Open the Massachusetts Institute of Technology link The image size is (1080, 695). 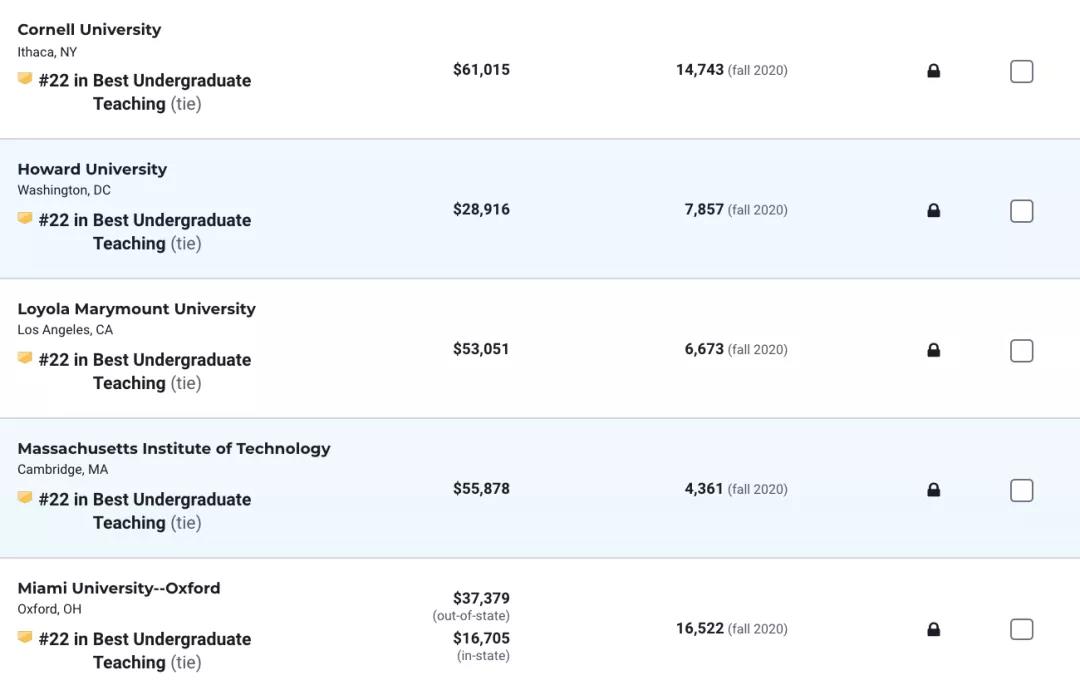174,448
